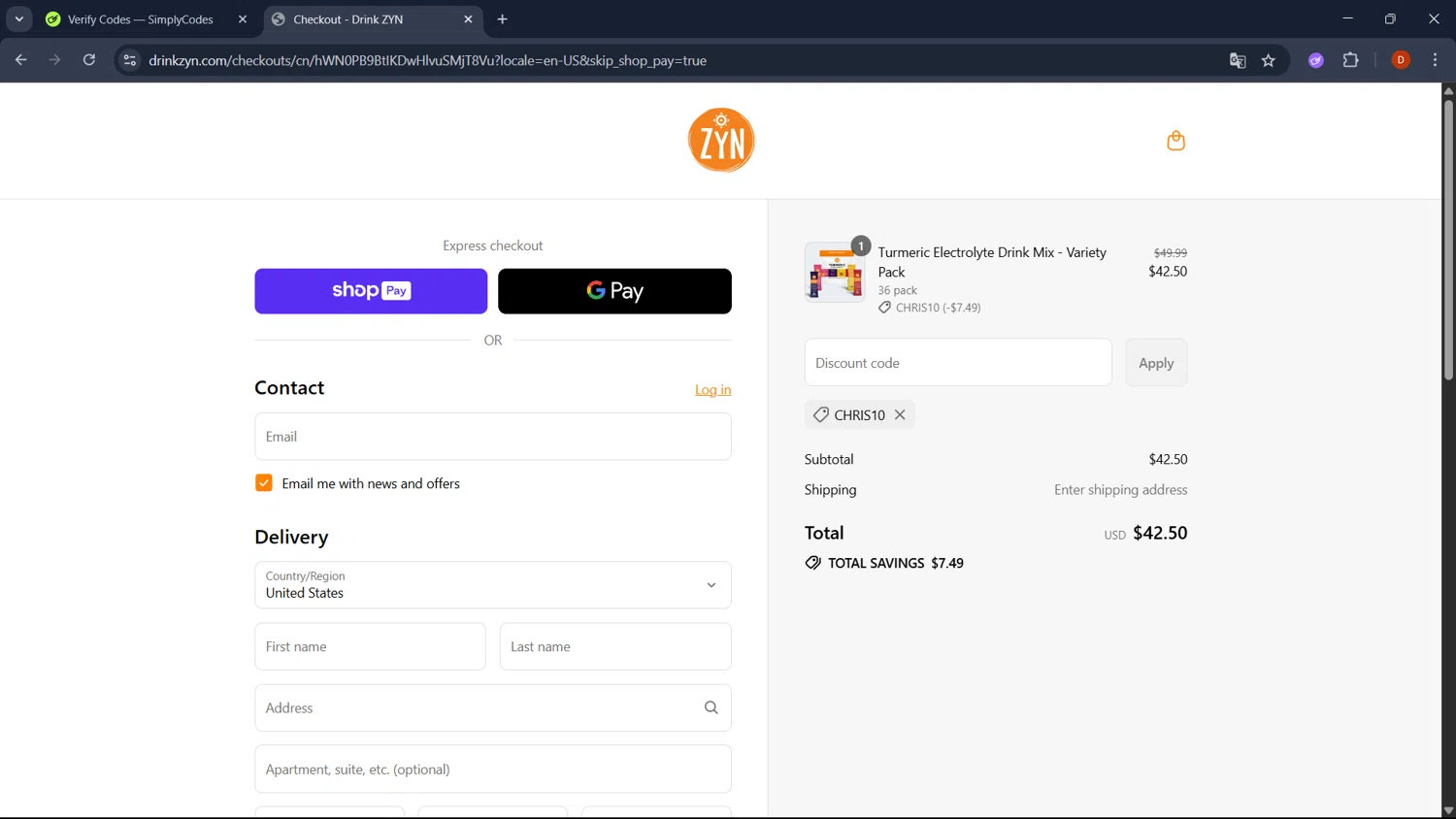1456x819 pixels.
Task: Click the translate page icon
Action: [x=1238, y=60]
